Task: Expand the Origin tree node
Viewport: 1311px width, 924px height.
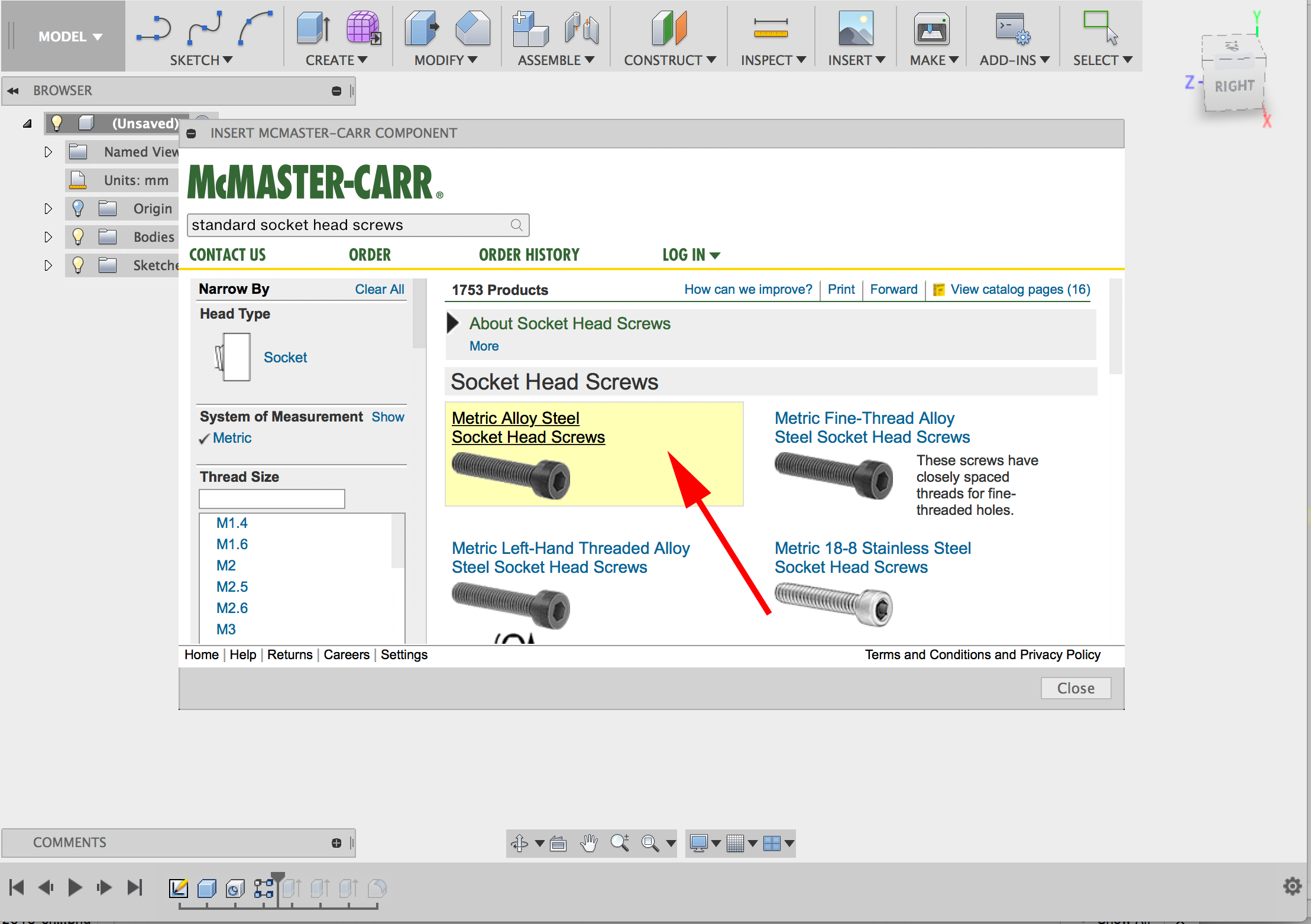Action: point(48,209)
